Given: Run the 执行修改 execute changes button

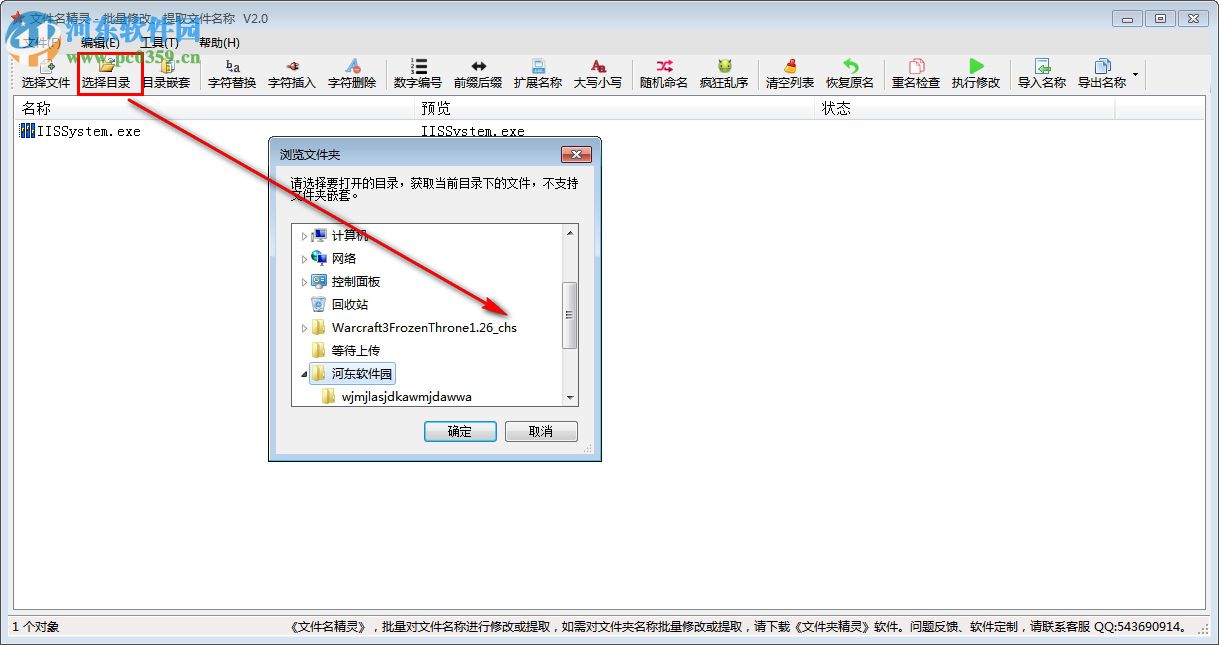Looking at the screenshot, I should click(x=976, y=74).
